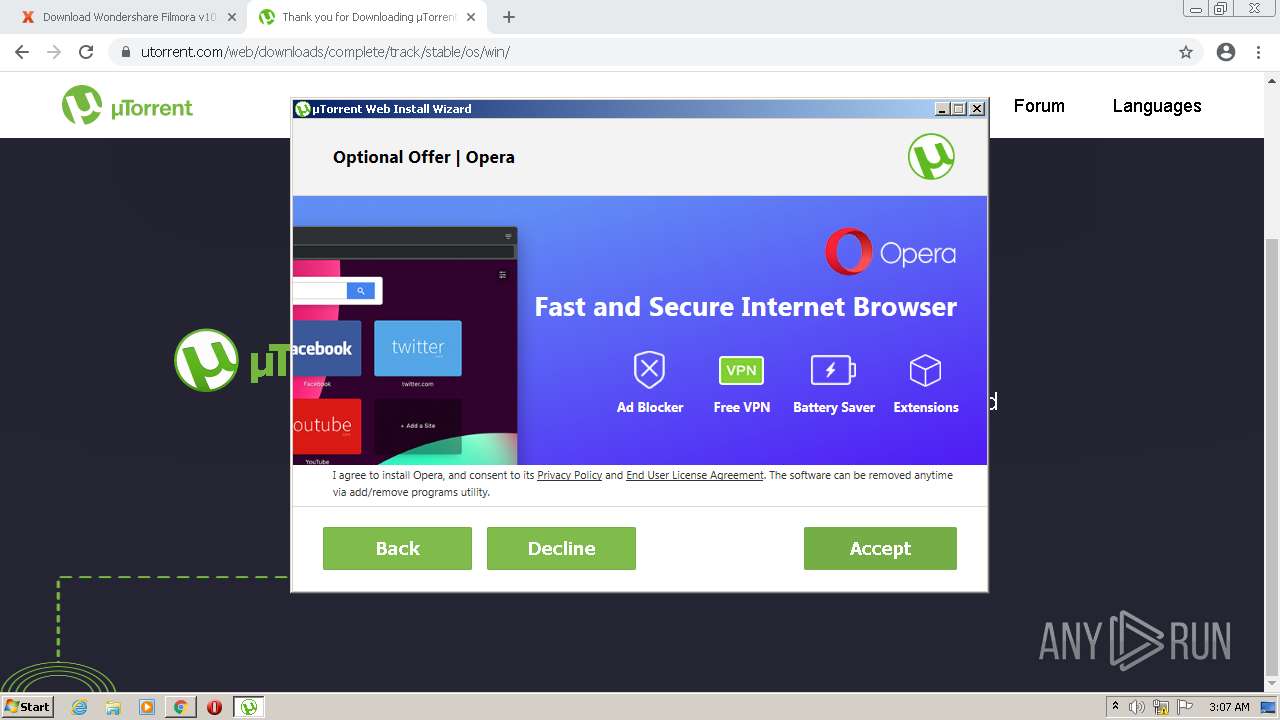Open End User License Agreement link

pos(694,475)
